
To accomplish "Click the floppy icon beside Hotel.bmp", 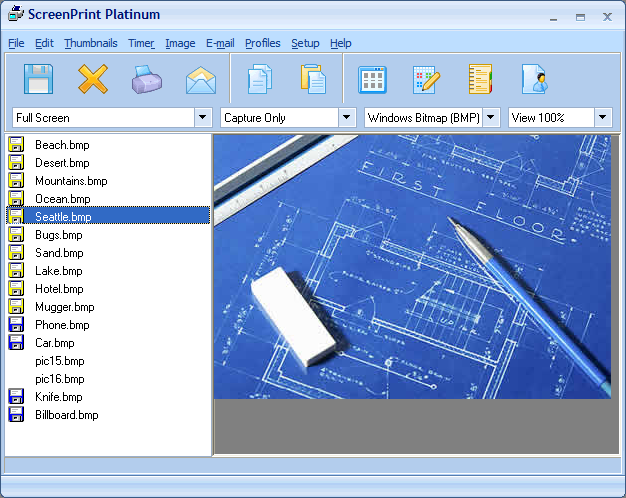I will click(16, 288).
